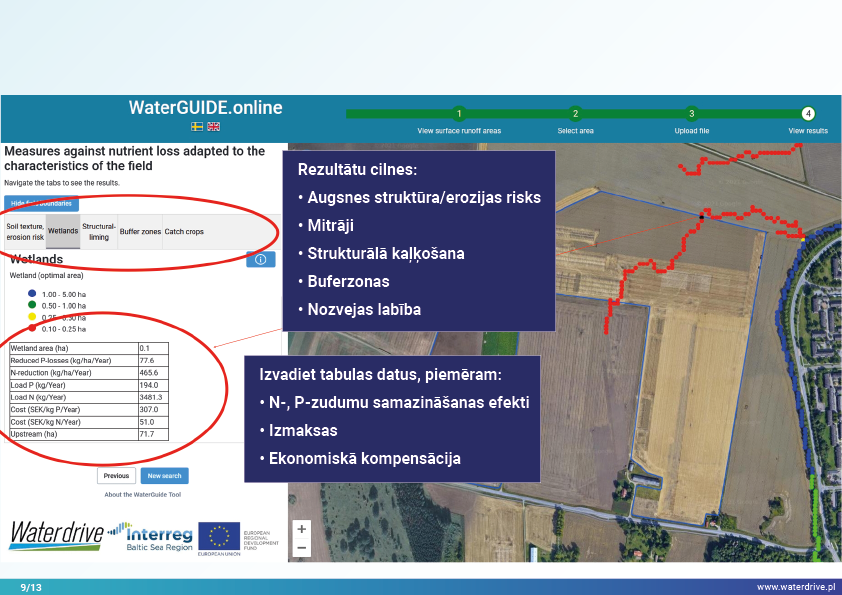Zoom out on the map

tap(302, 547)
